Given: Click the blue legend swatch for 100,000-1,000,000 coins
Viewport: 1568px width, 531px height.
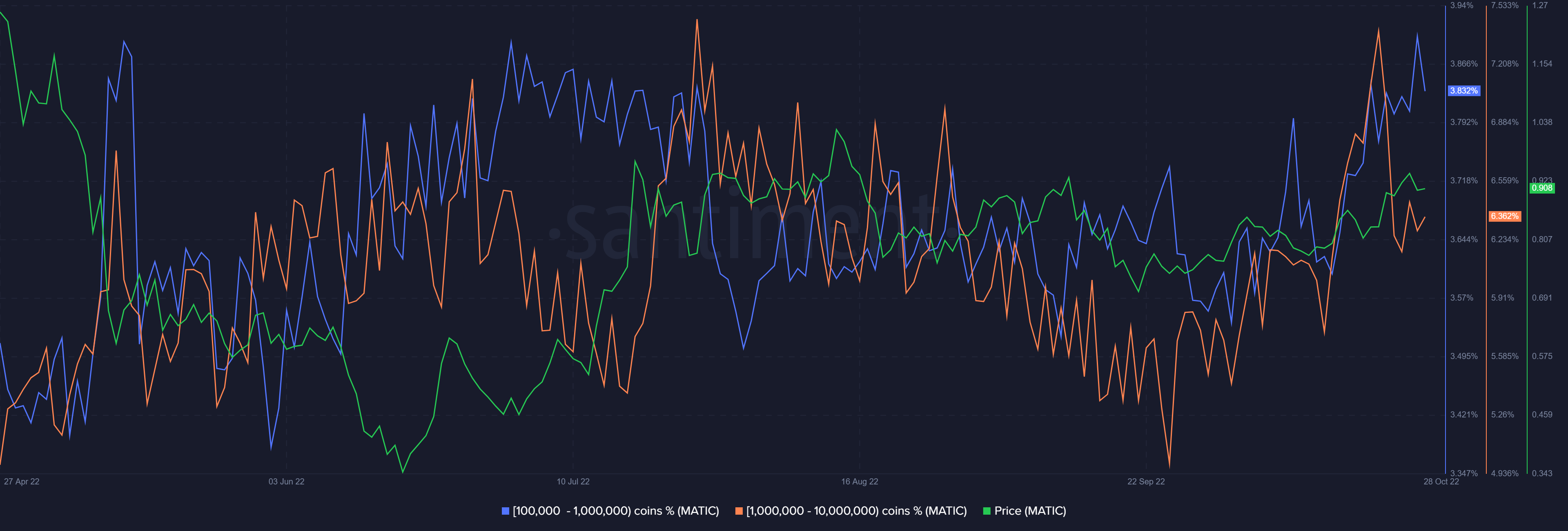Looking at the screenshot, I should coord(505,511).
